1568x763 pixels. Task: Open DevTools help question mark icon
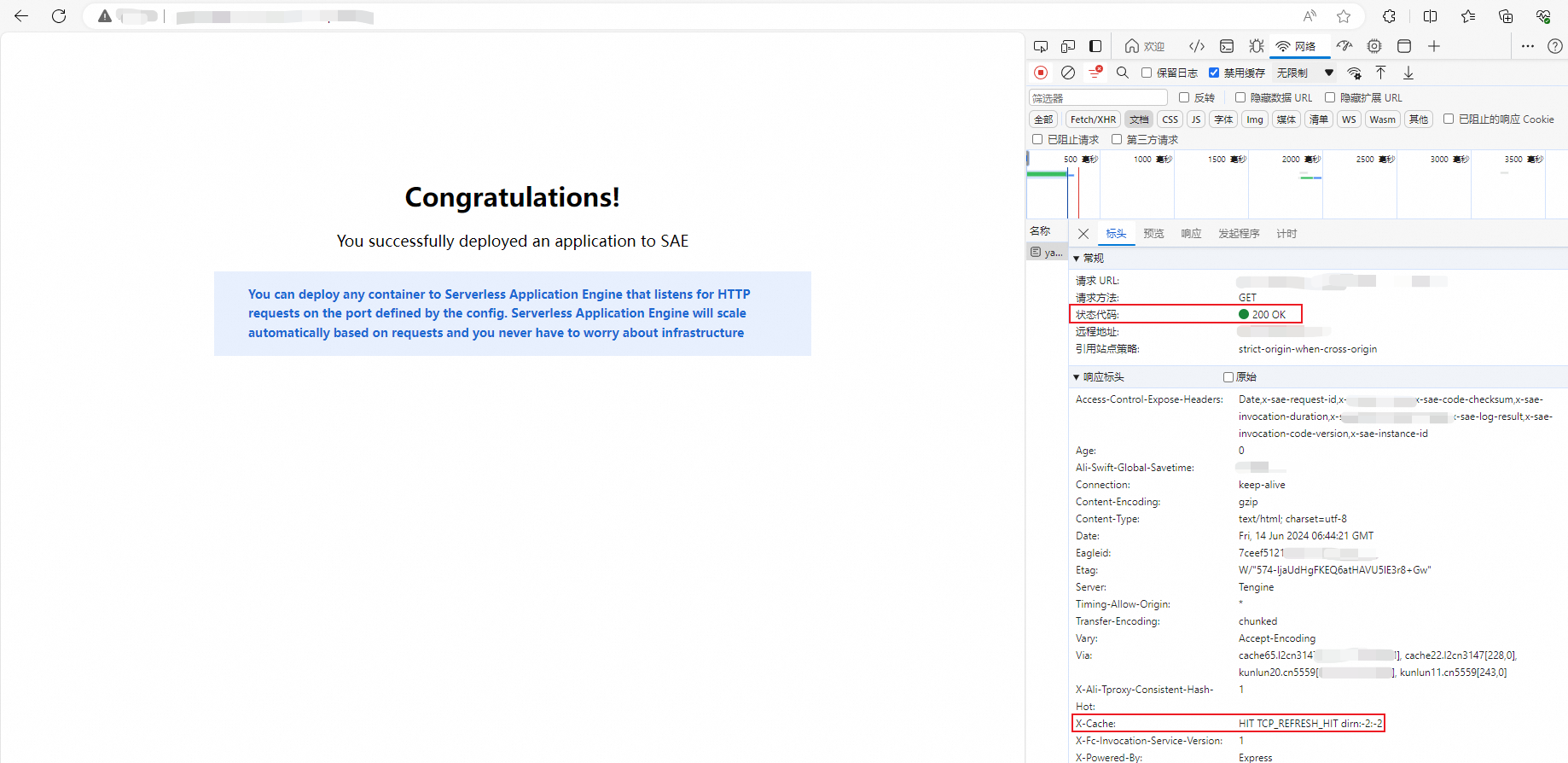[1555, 46]
